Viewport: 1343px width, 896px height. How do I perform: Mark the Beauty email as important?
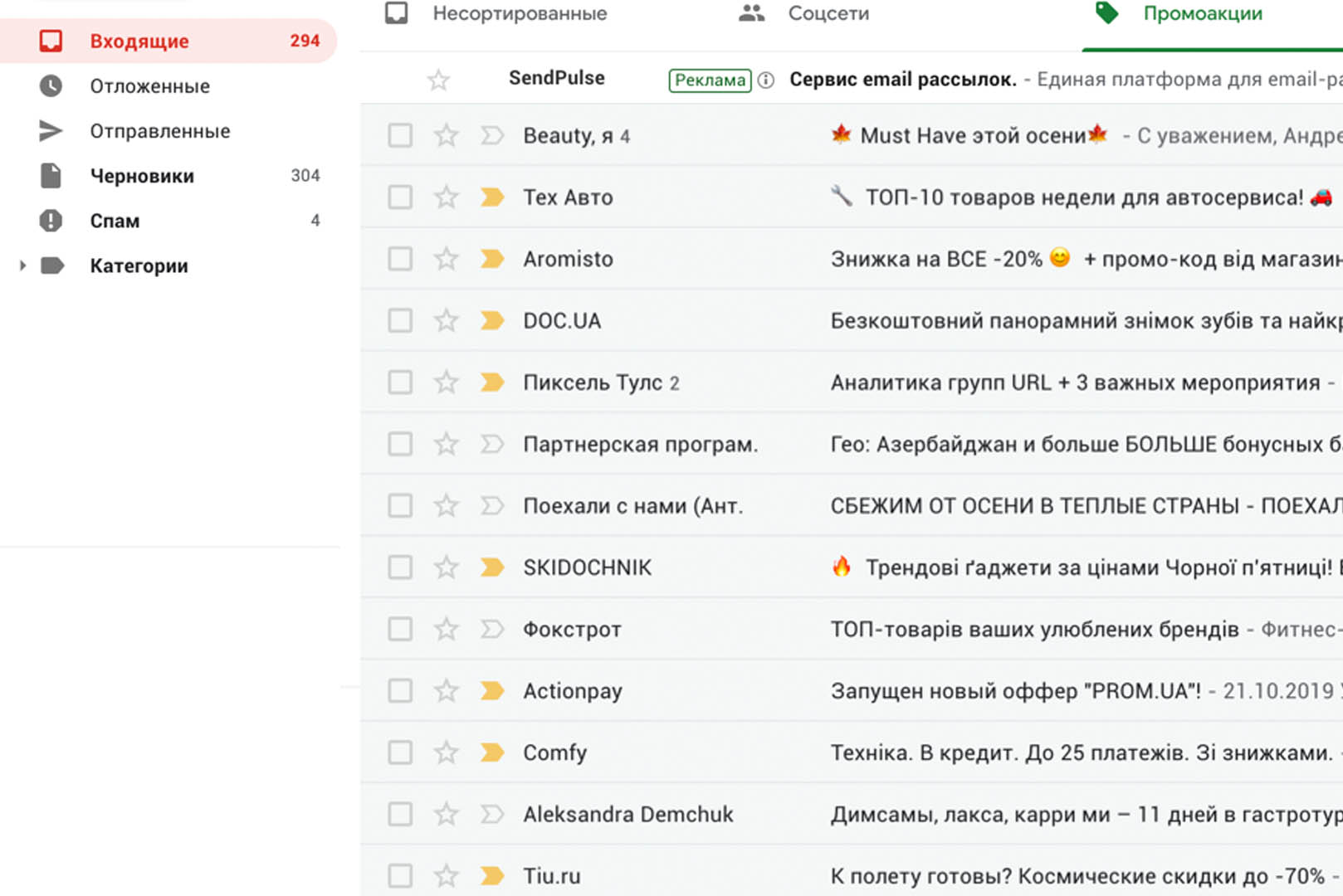492,135
